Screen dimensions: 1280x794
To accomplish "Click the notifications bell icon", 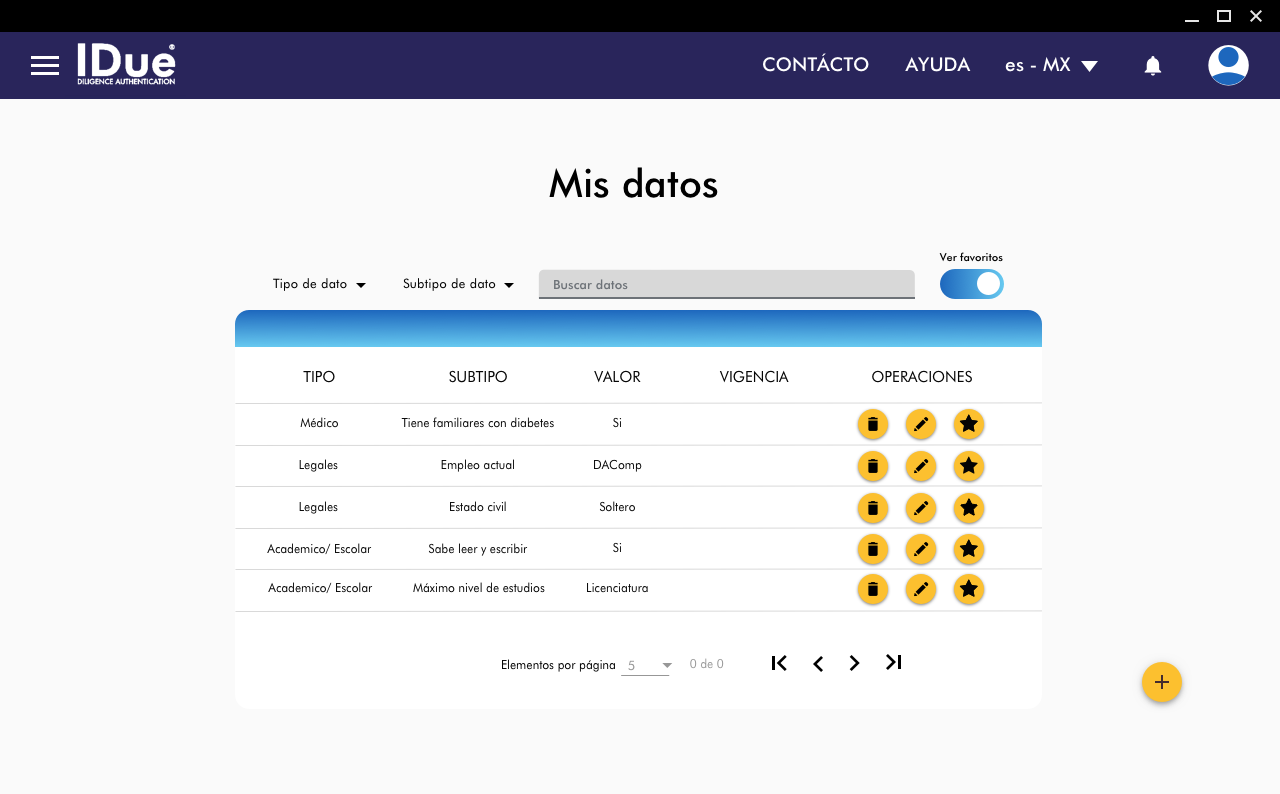I will (1152, 66).
